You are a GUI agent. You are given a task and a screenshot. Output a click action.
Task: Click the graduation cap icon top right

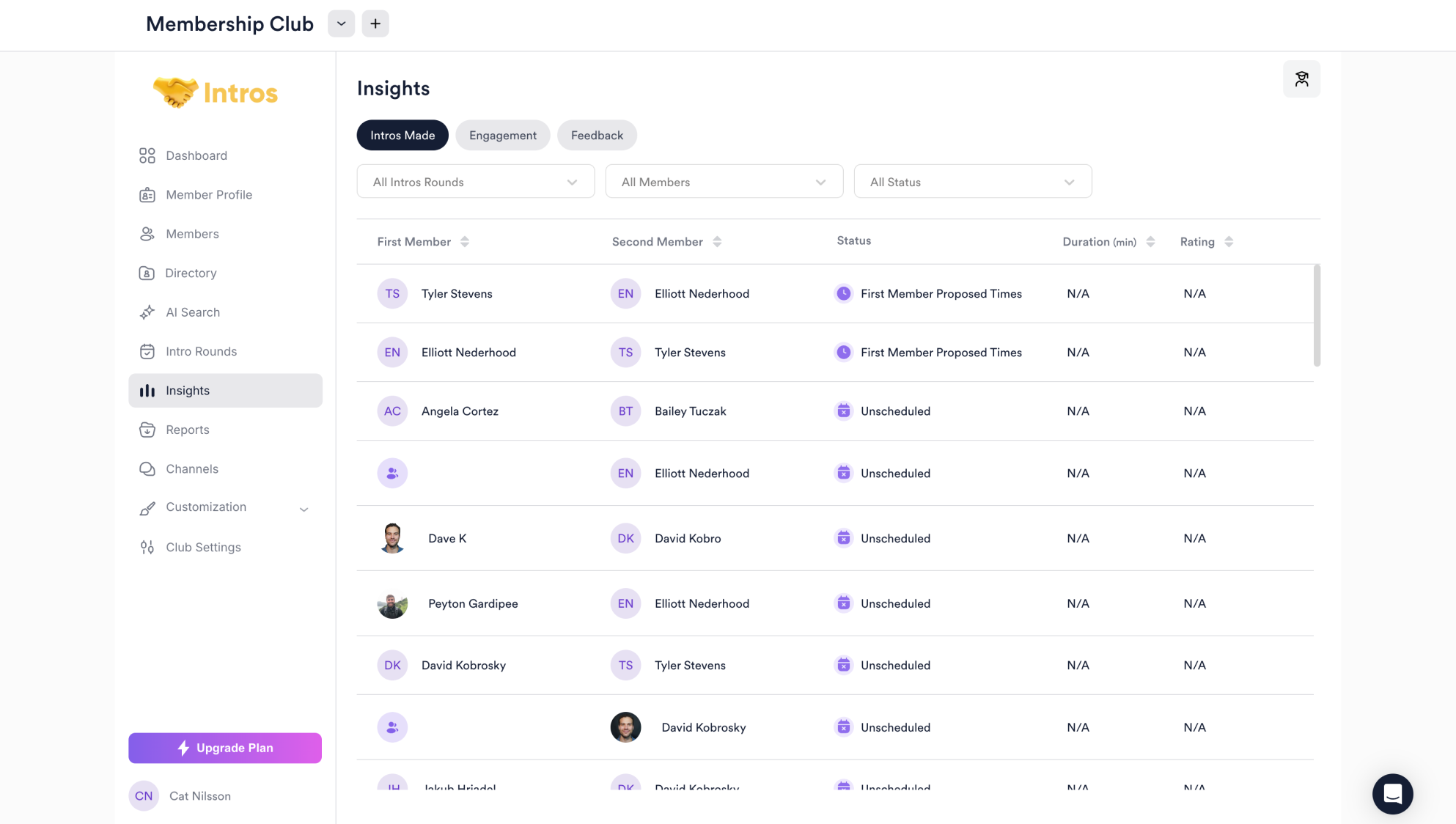1301,79
